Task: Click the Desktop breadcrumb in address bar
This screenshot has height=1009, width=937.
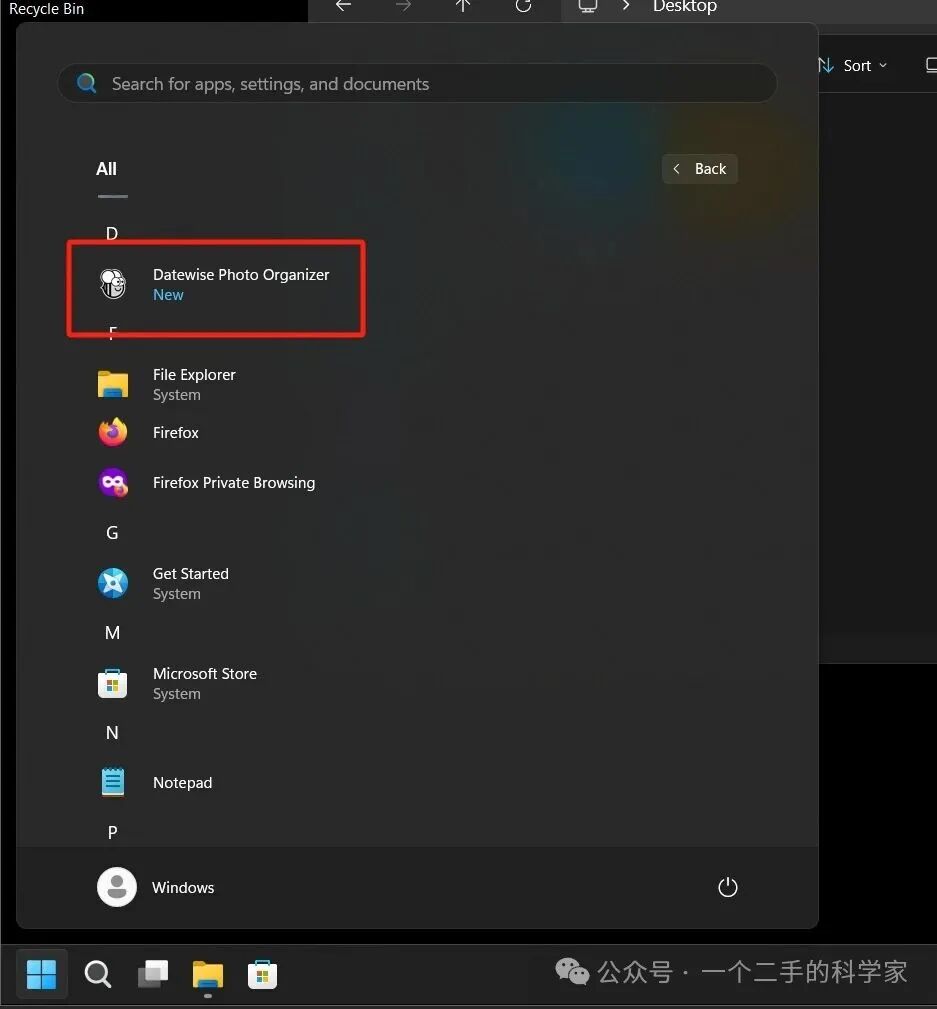Action: coord(685,6)
